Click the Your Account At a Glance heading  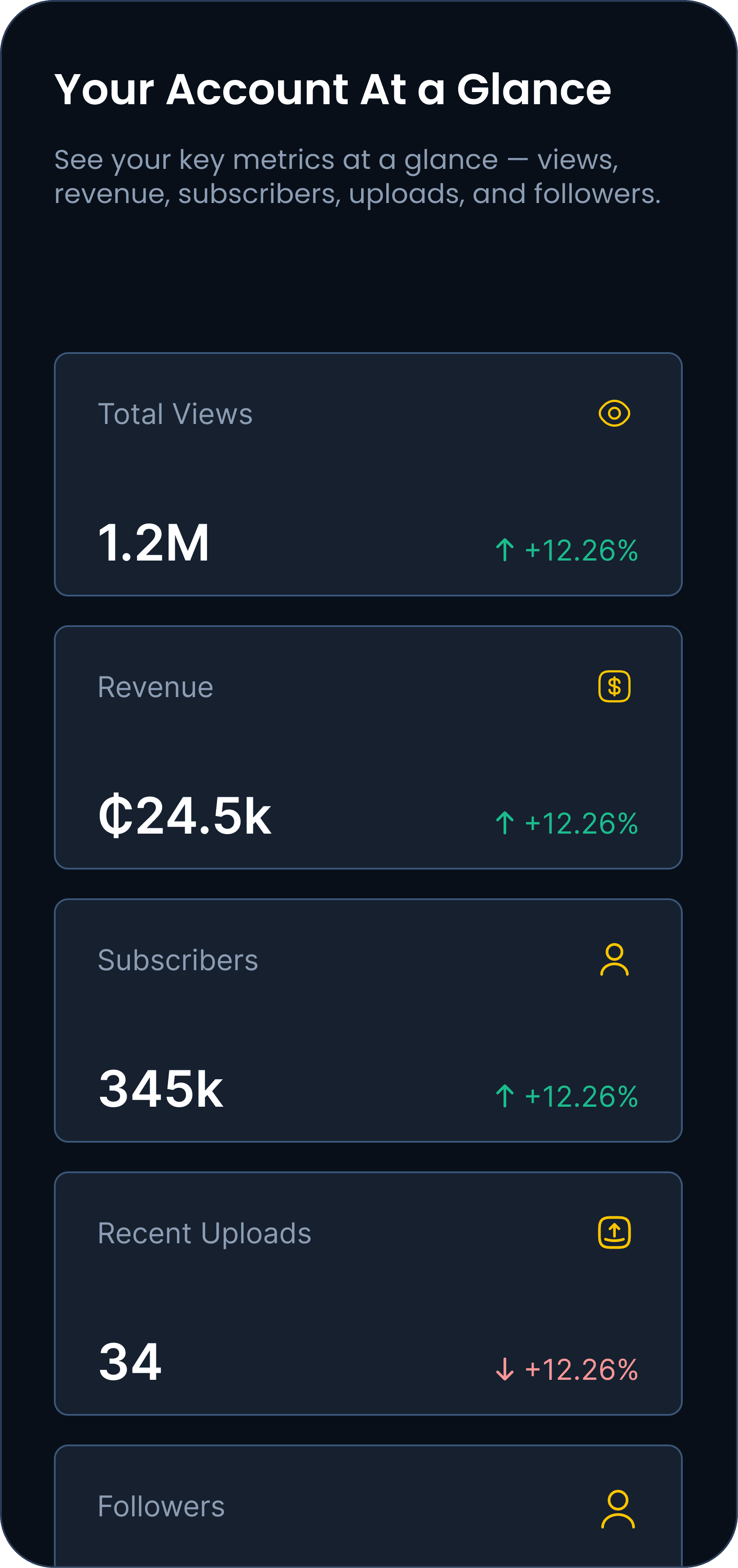click(332, 89)
